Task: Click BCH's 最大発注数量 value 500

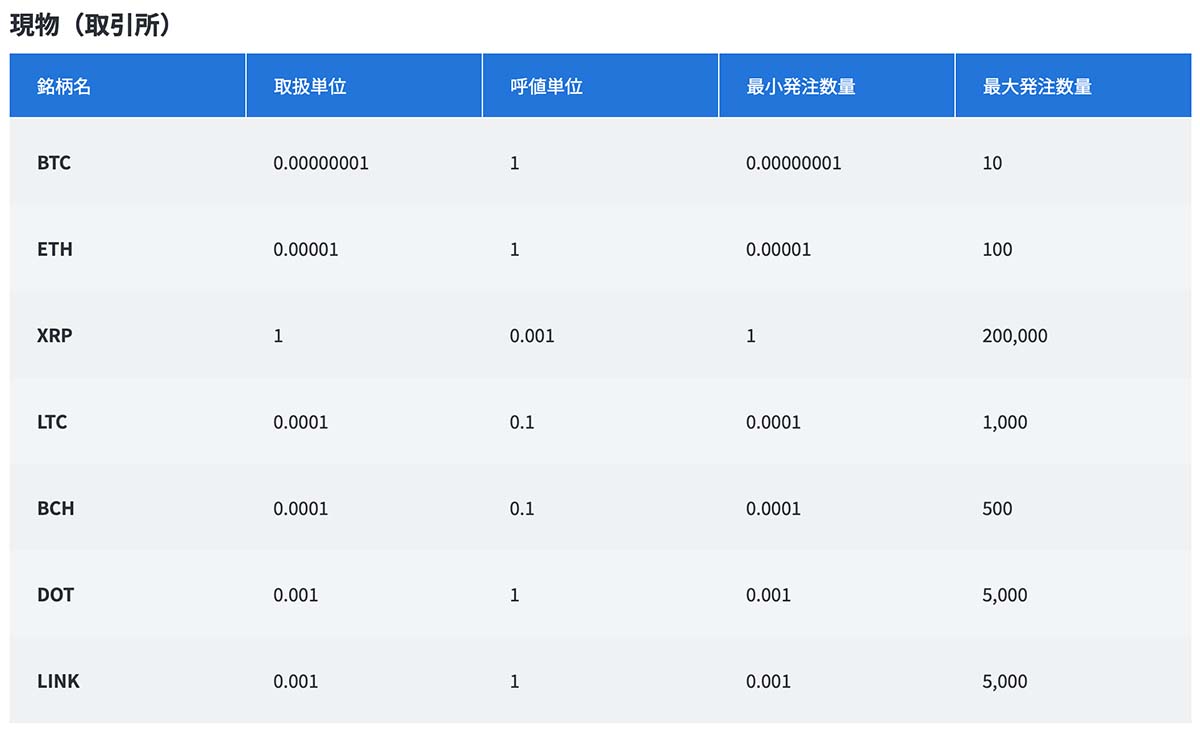Action: pos(997,508)
